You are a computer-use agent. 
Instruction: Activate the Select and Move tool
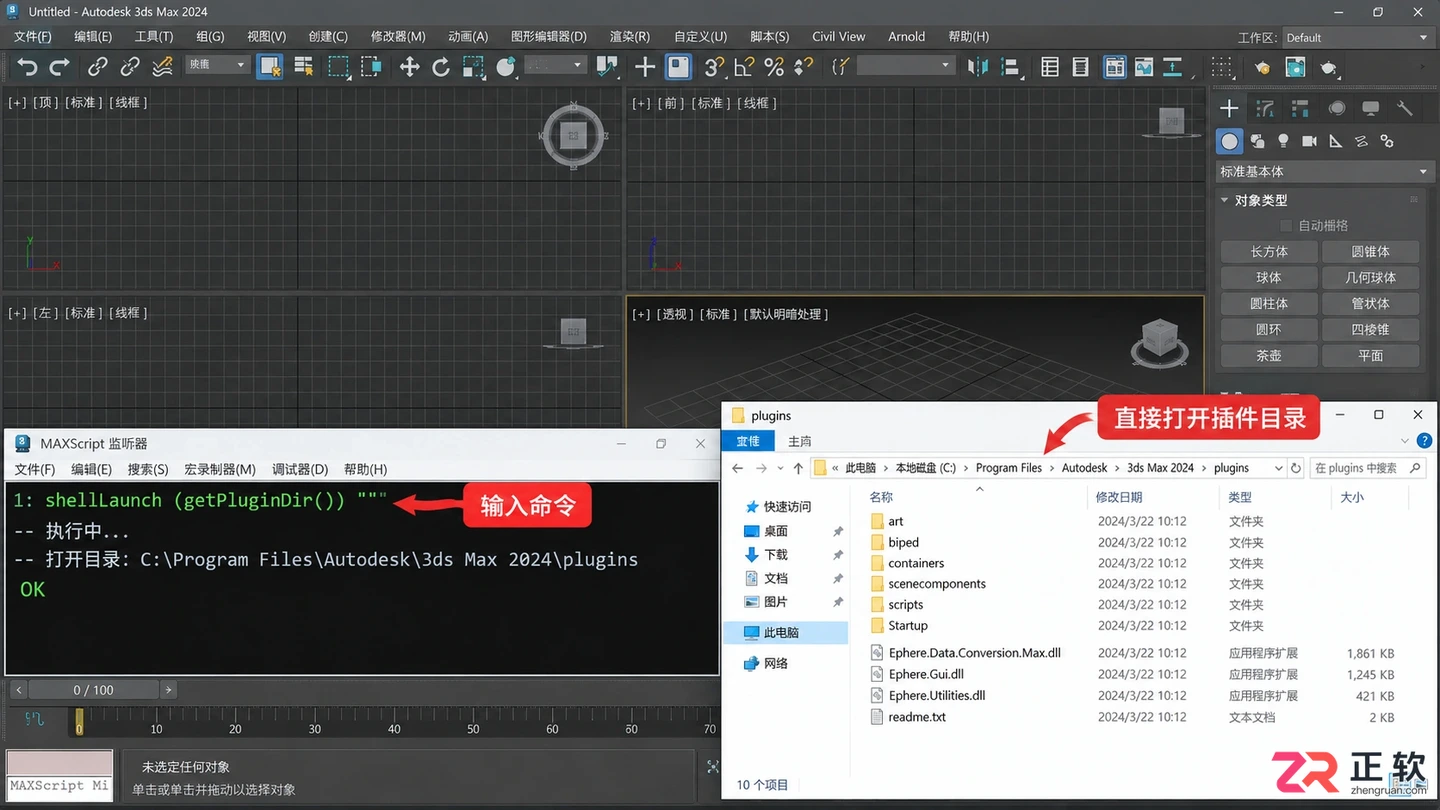click(409, 67)
